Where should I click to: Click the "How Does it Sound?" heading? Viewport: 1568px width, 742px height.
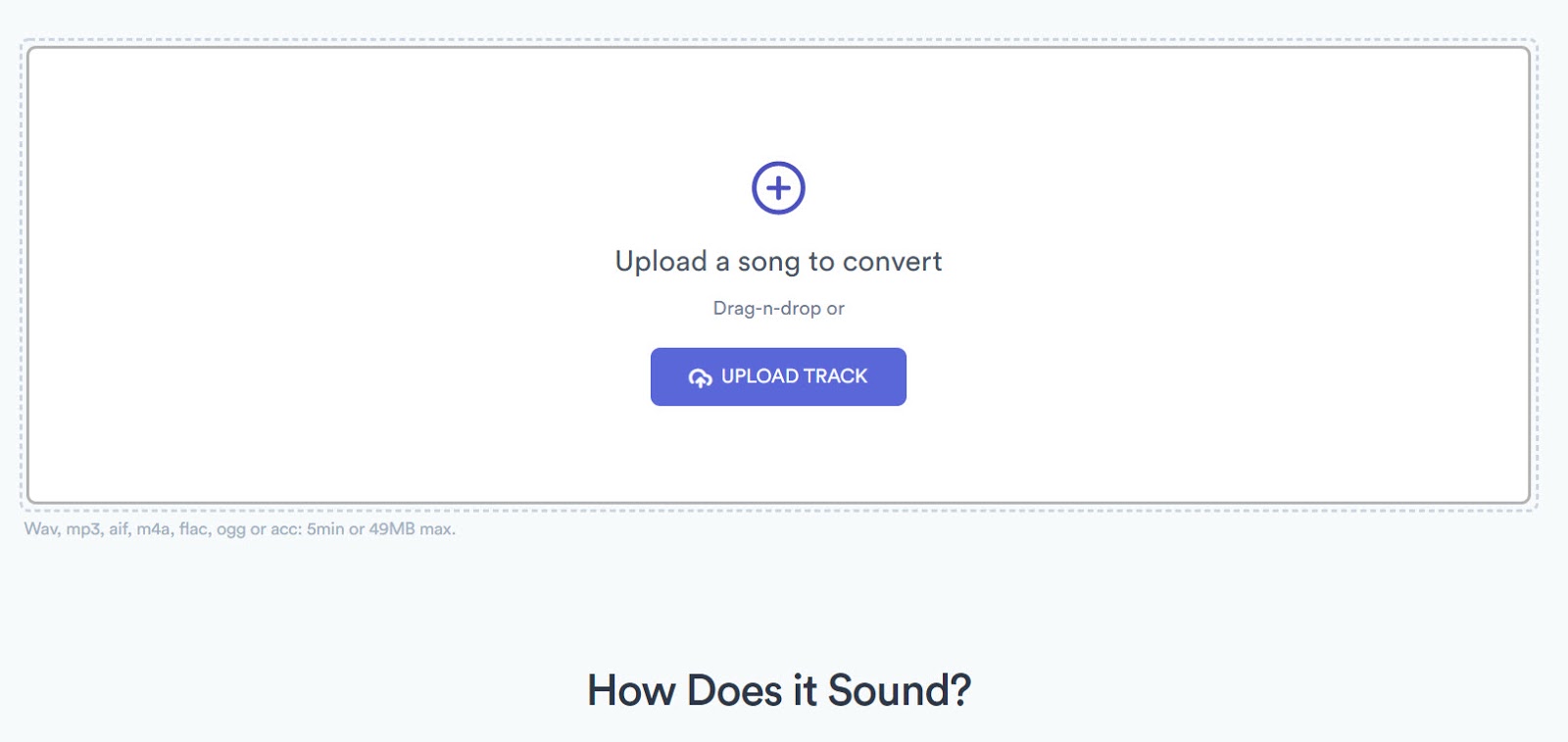[778, 691]
